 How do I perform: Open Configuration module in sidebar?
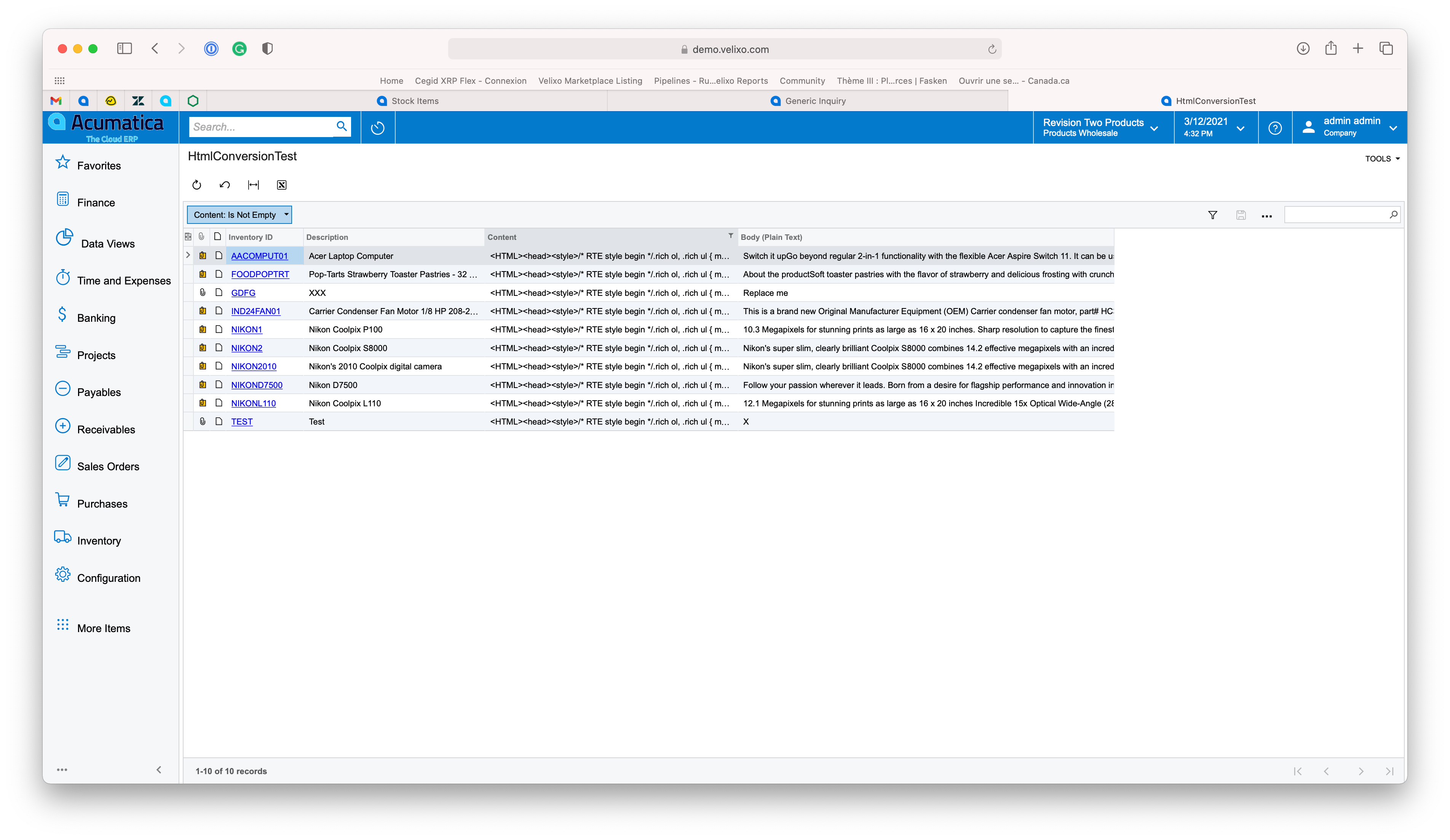pyautogui.click(x=109, y=578)
